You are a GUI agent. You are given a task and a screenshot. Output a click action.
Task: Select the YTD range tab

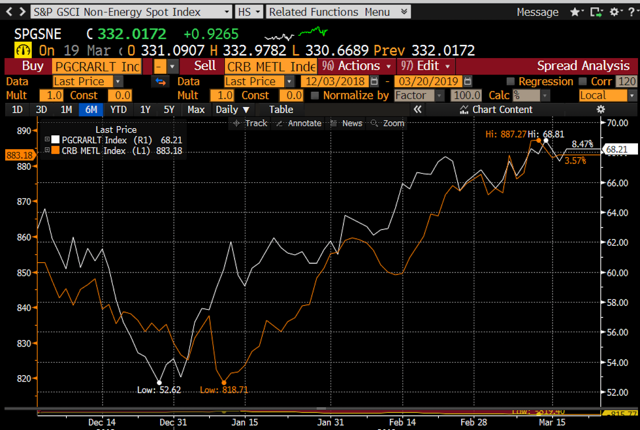pos(118,109)
